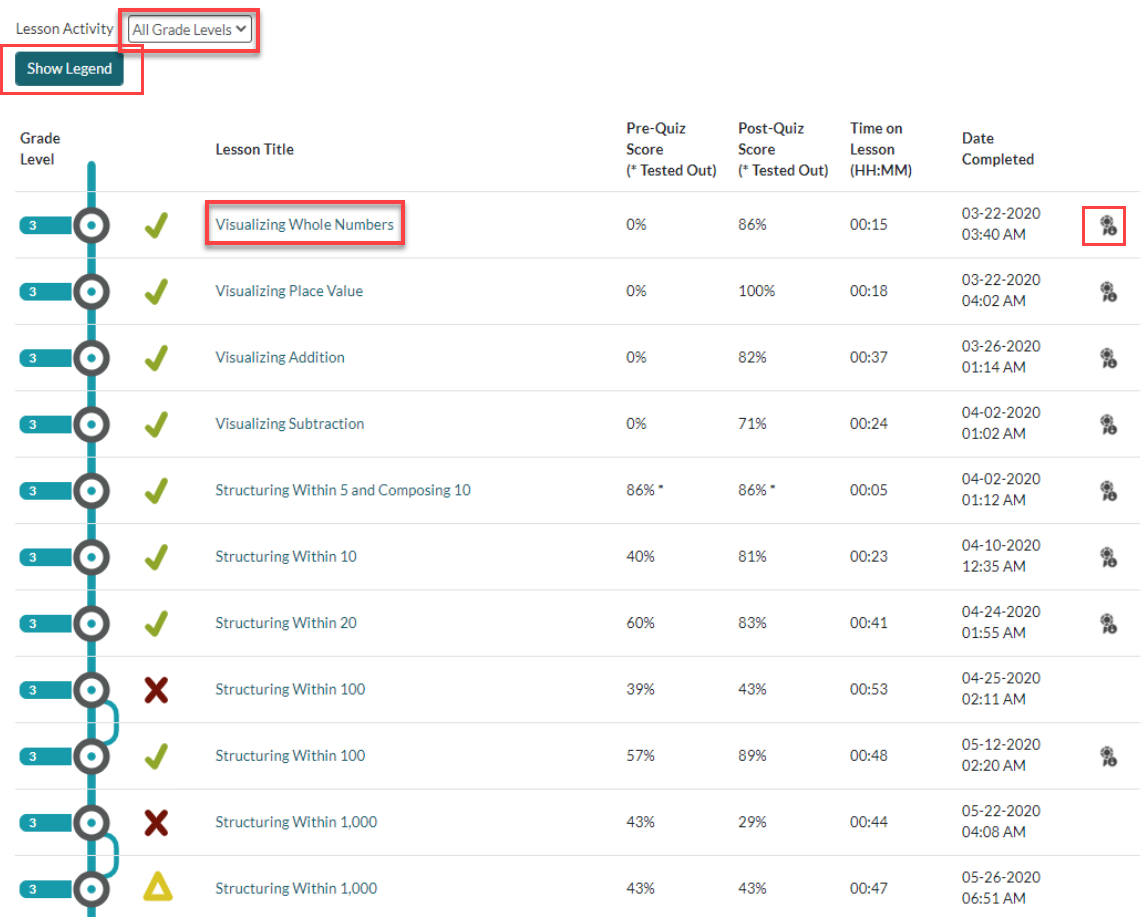The image size is (1148, 917).
Task: Open the passing Structuring Within 100 lesson
Action: coord(290,755)
